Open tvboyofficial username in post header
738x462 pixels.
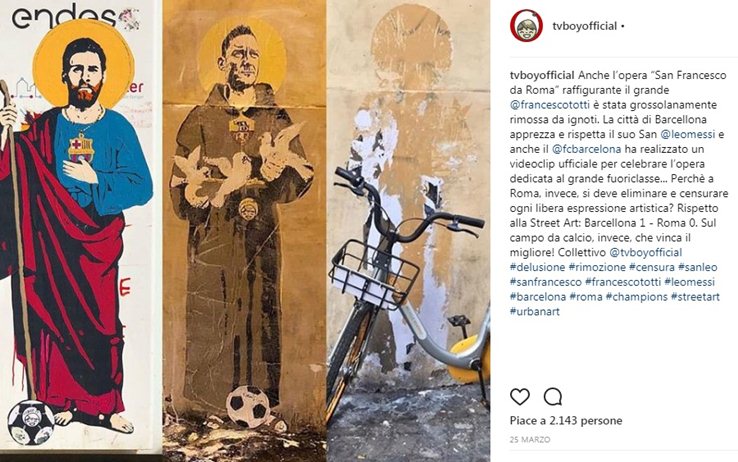[x=585, y=26]
